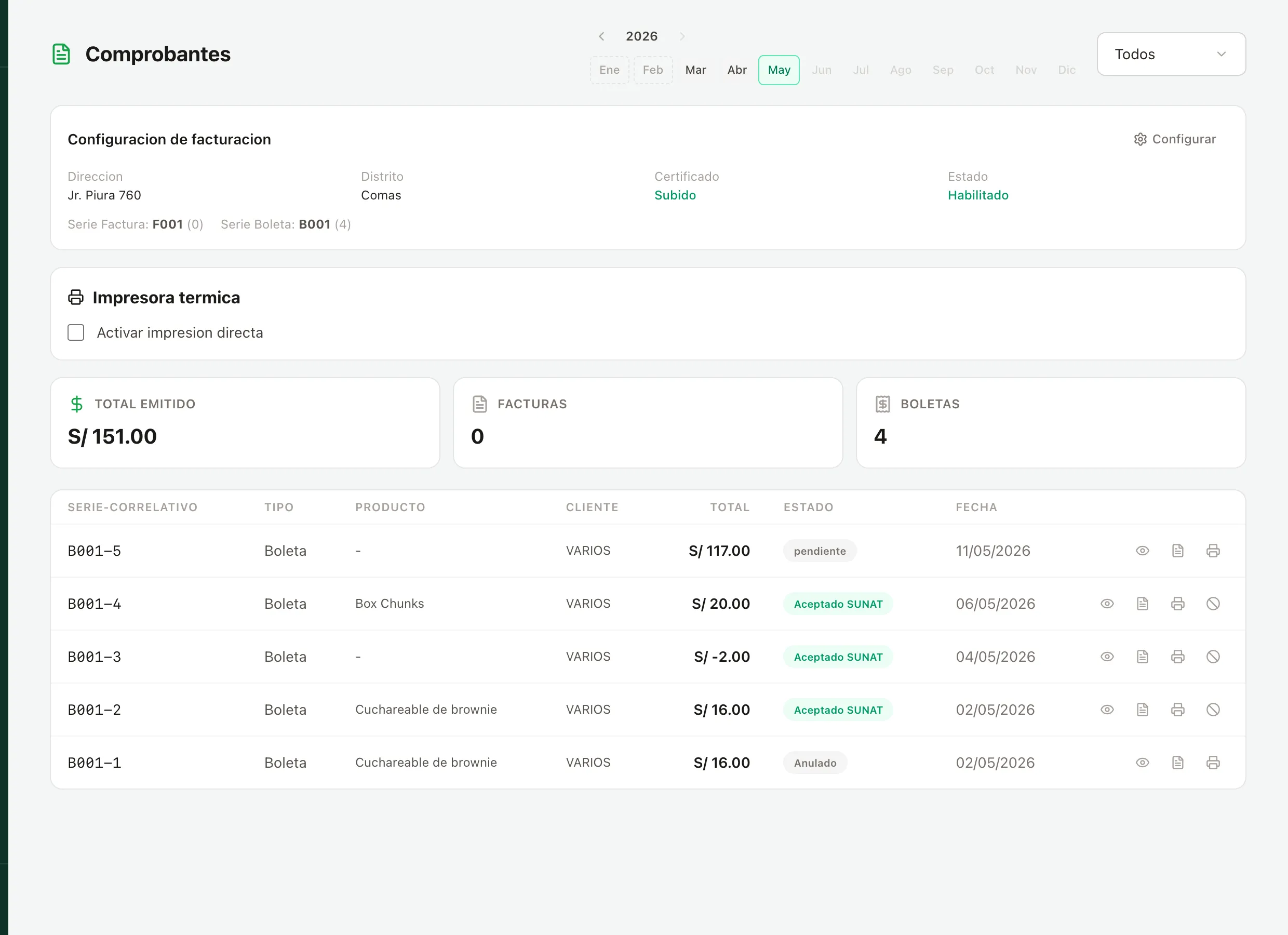Void boleta B001-2 with cancel icon

[1213, 710]
